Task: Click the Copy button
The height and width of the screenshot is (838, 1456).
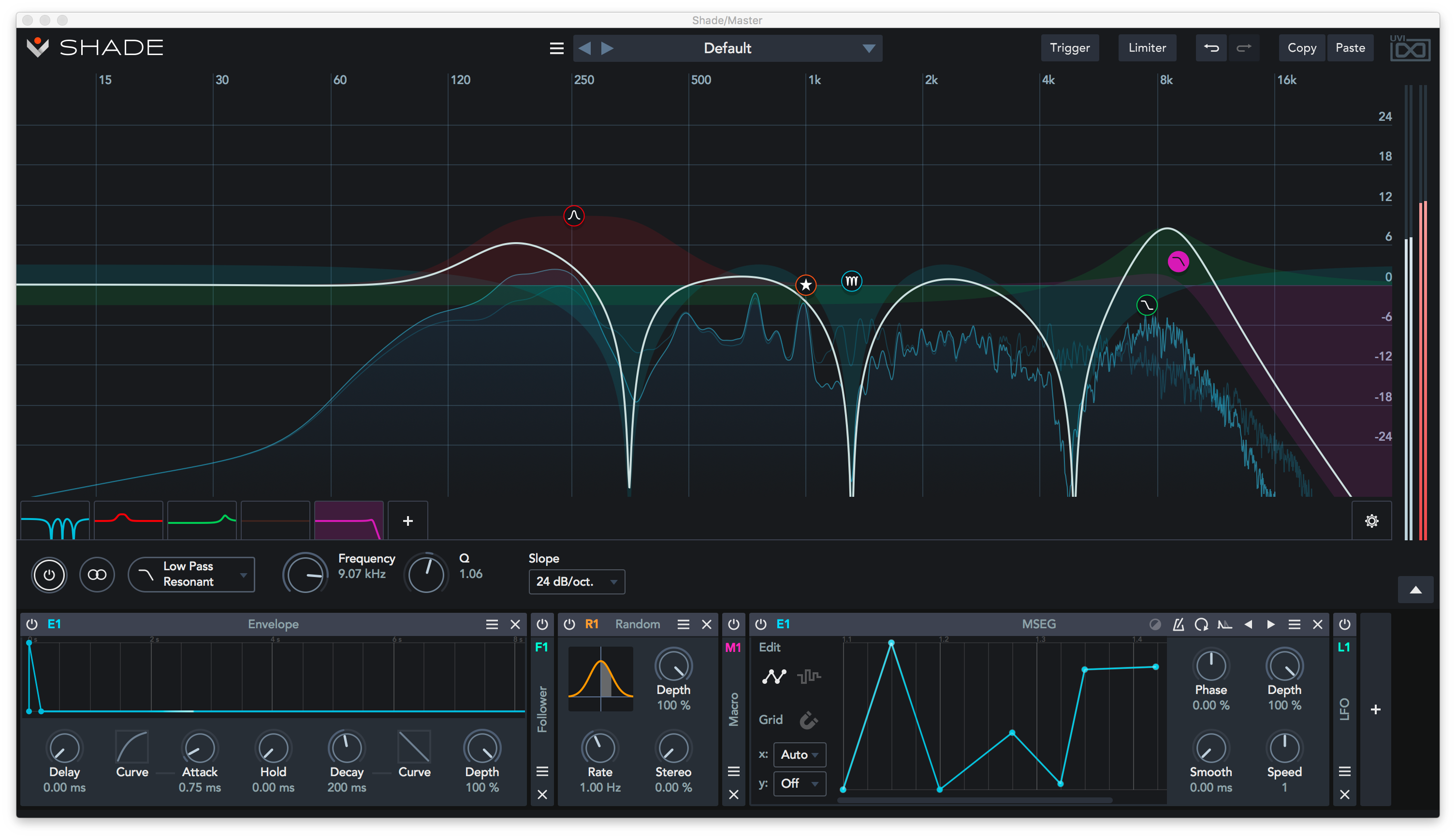Action: pyautogui.click(x=1301, y=48)
